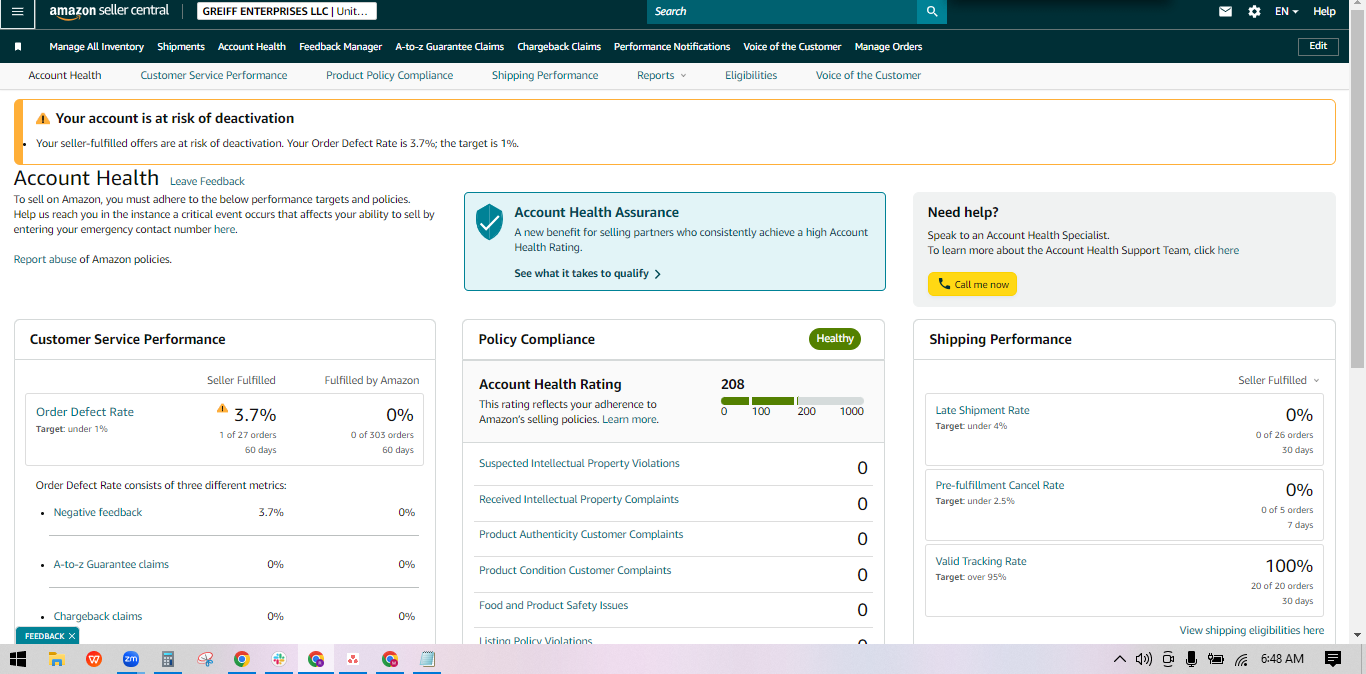Viewport: 1366px width, 674px height.
Task: Click the warning icon beside 3.7% defect rate
Action: click(x=223, y=408)
